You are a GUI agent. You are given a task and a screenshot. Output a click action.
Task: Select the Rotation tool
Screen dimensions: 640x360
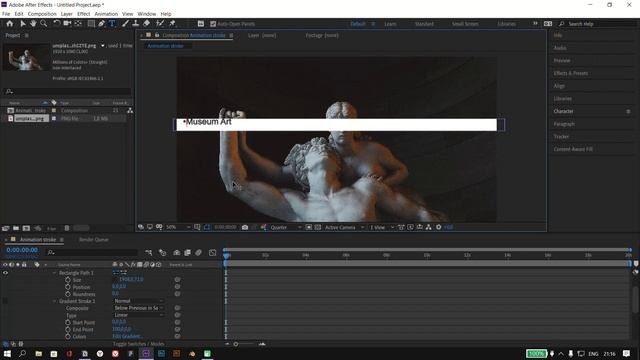57,24
